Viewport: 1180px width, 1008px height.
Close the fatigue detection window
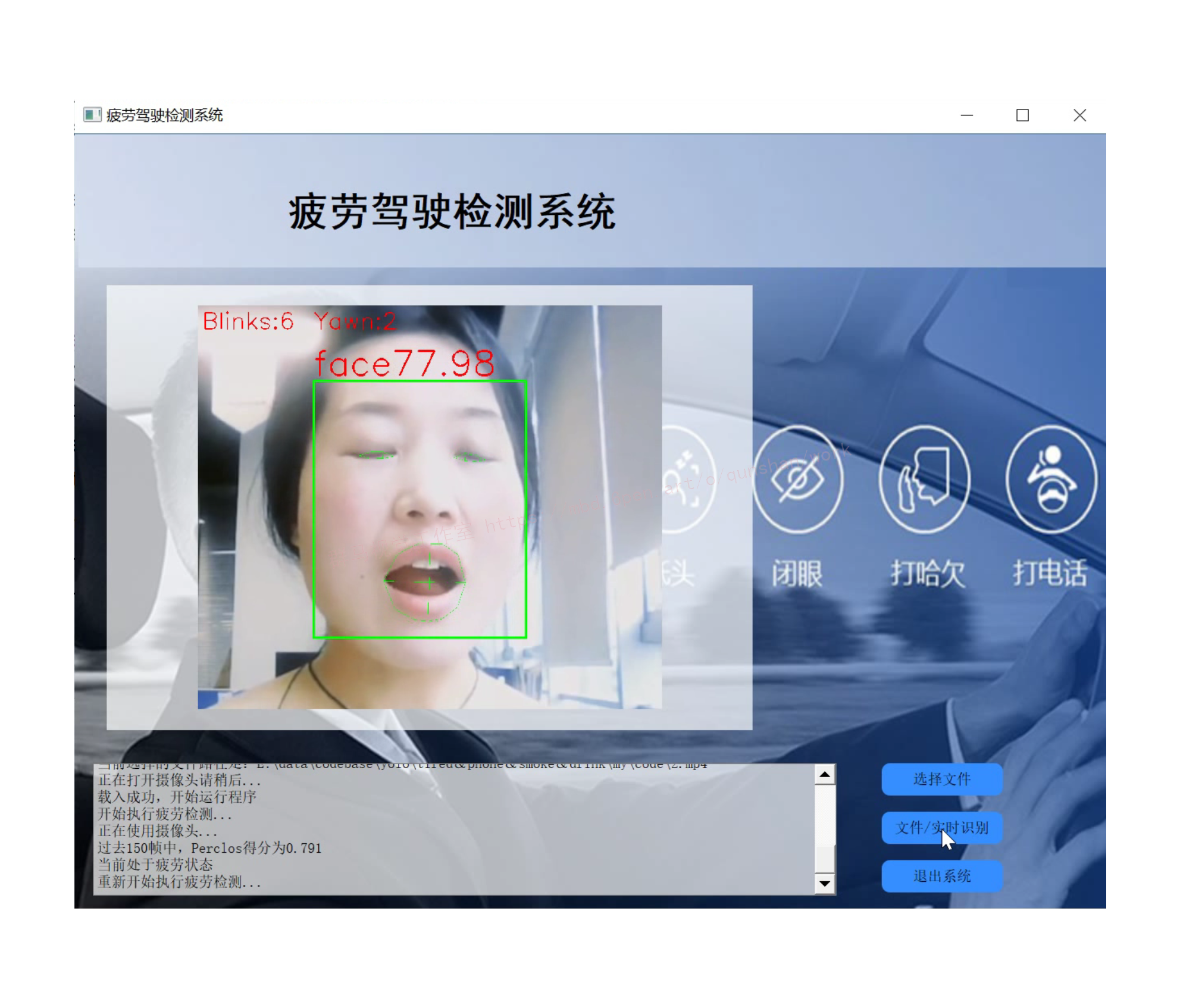(x=1079, y=115)
